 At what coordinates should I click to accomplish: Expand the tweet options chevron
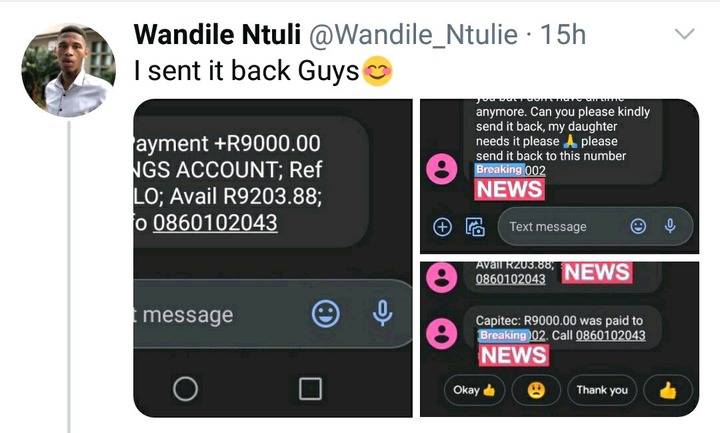tap(684, 34)
